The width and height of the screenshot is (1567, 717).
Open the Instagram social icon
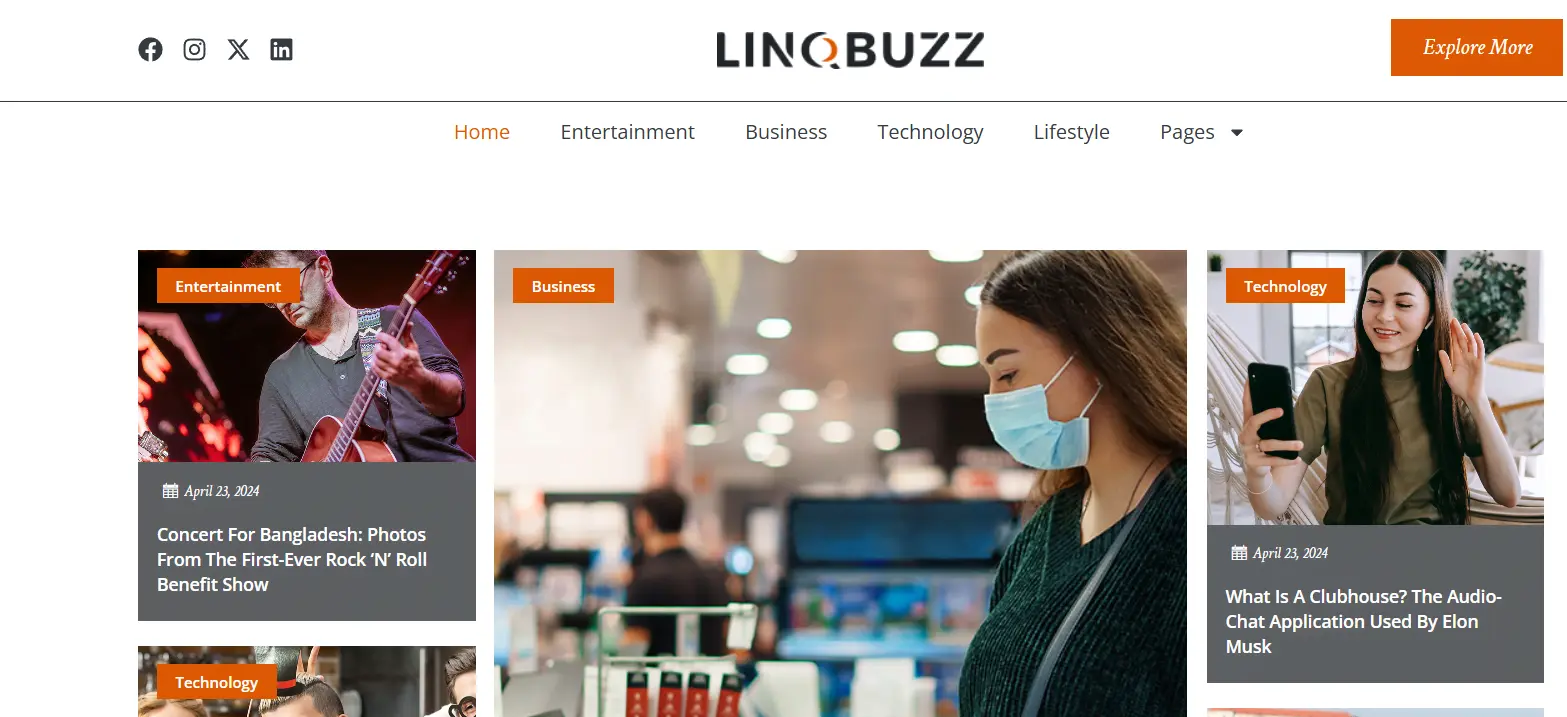pyautogui.click(x=194, y=49)
